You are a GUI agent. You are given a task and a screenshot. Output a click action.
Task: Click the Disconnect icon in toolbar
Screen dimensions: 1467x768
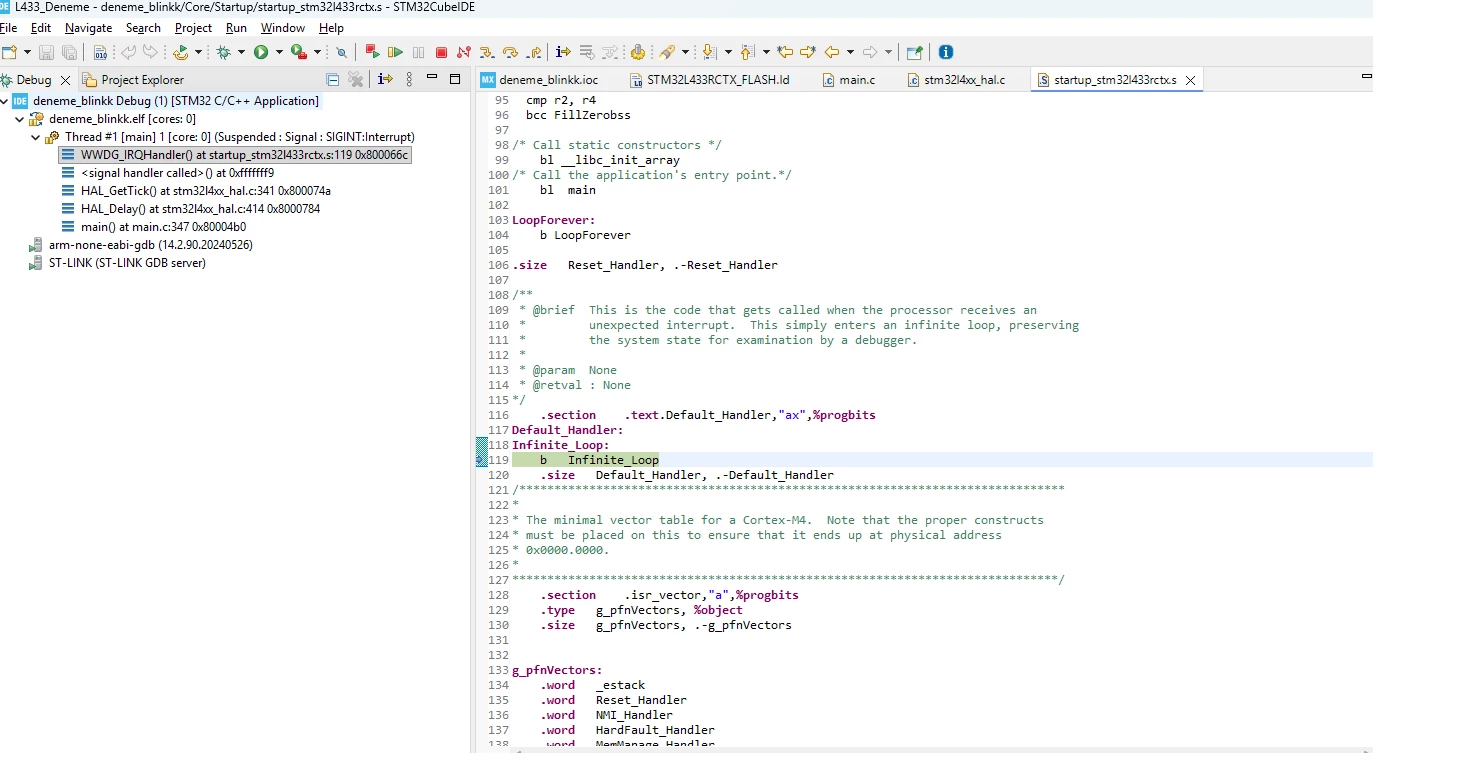tap(464, 52)
